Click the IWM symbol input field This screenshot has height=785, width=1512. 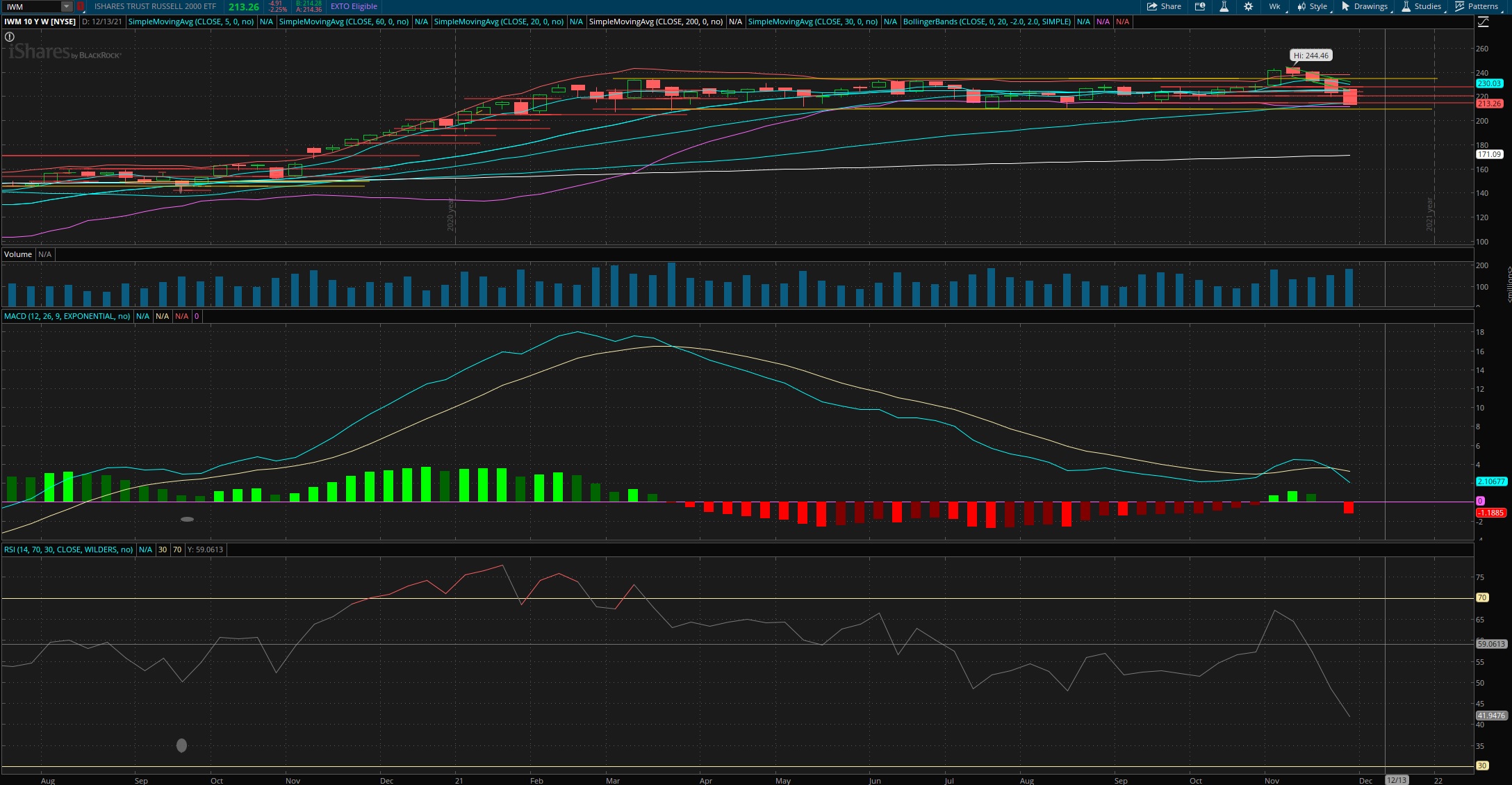tap(31, 6)
